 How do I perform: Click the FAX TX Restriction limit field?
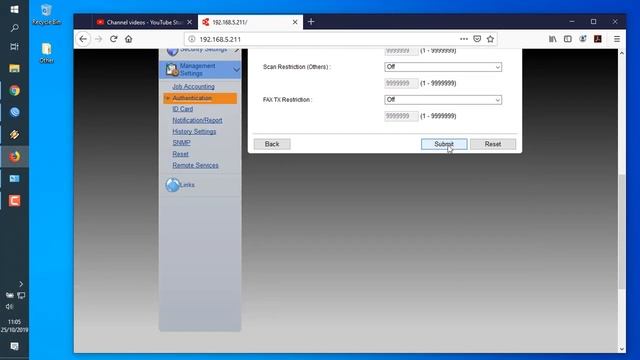[401, 116]
